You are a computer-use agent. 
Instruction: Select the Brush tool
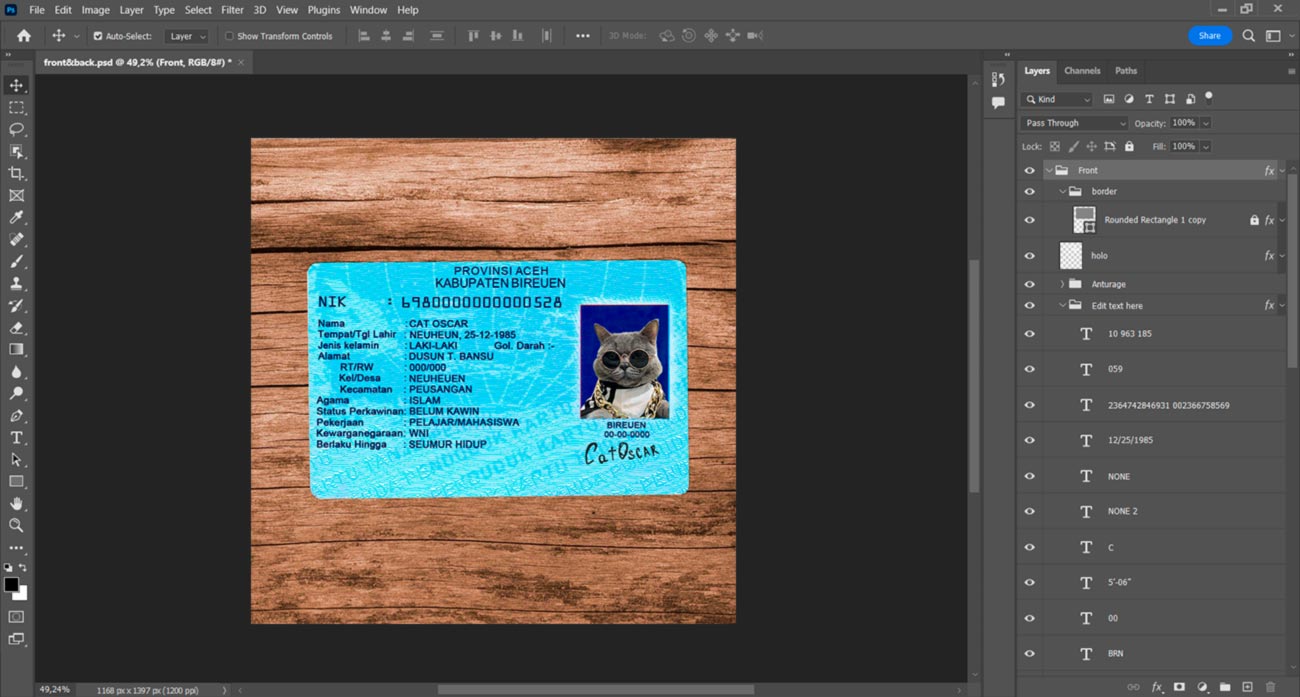tap(16, 261)
